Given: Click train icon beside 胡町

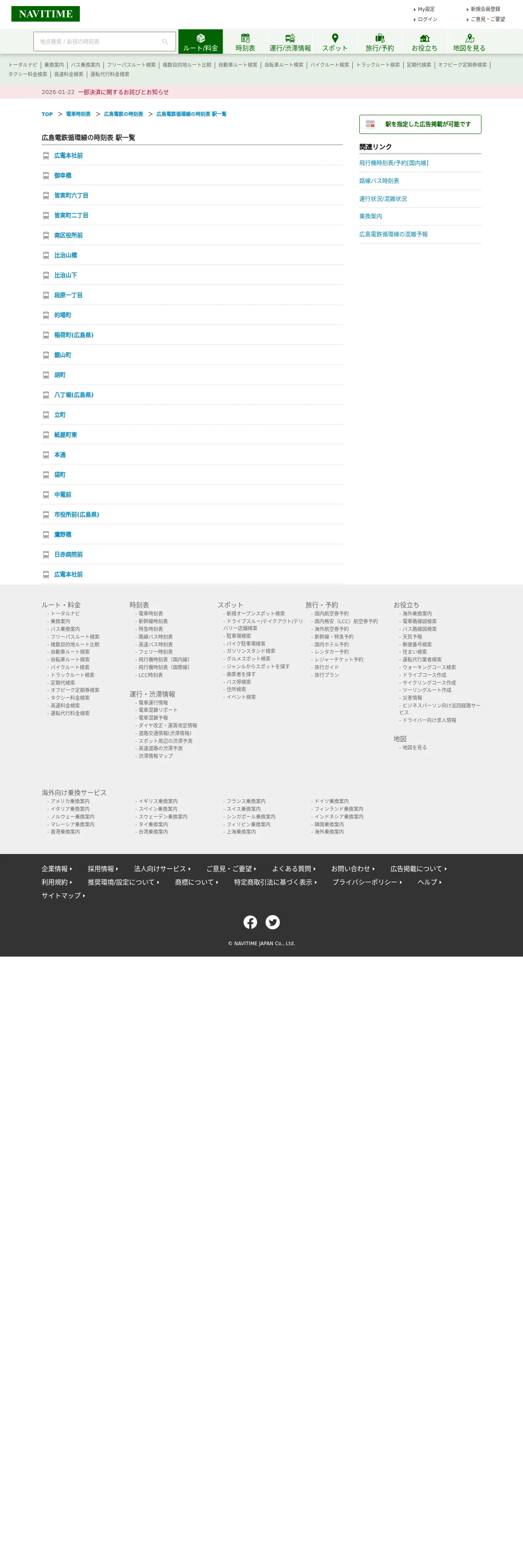Looking at the screenshot, I should pyautogui.click(x=46, y=375).
